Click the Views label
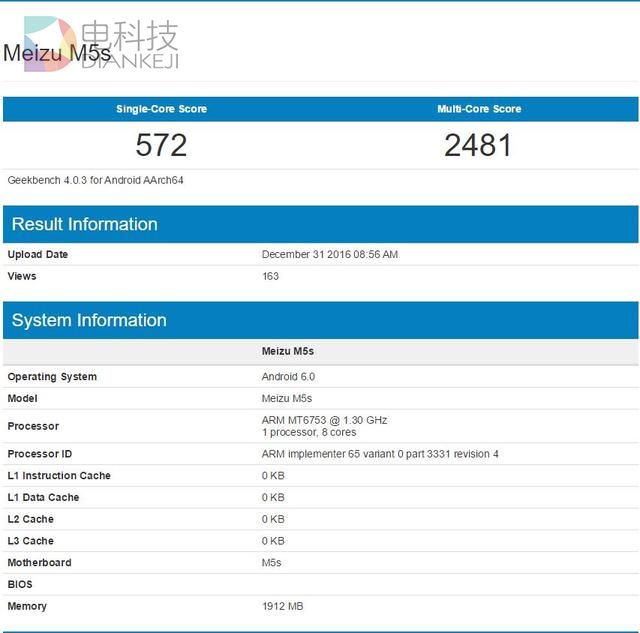This screenshot has height=633, width=640. coord(22,276)
